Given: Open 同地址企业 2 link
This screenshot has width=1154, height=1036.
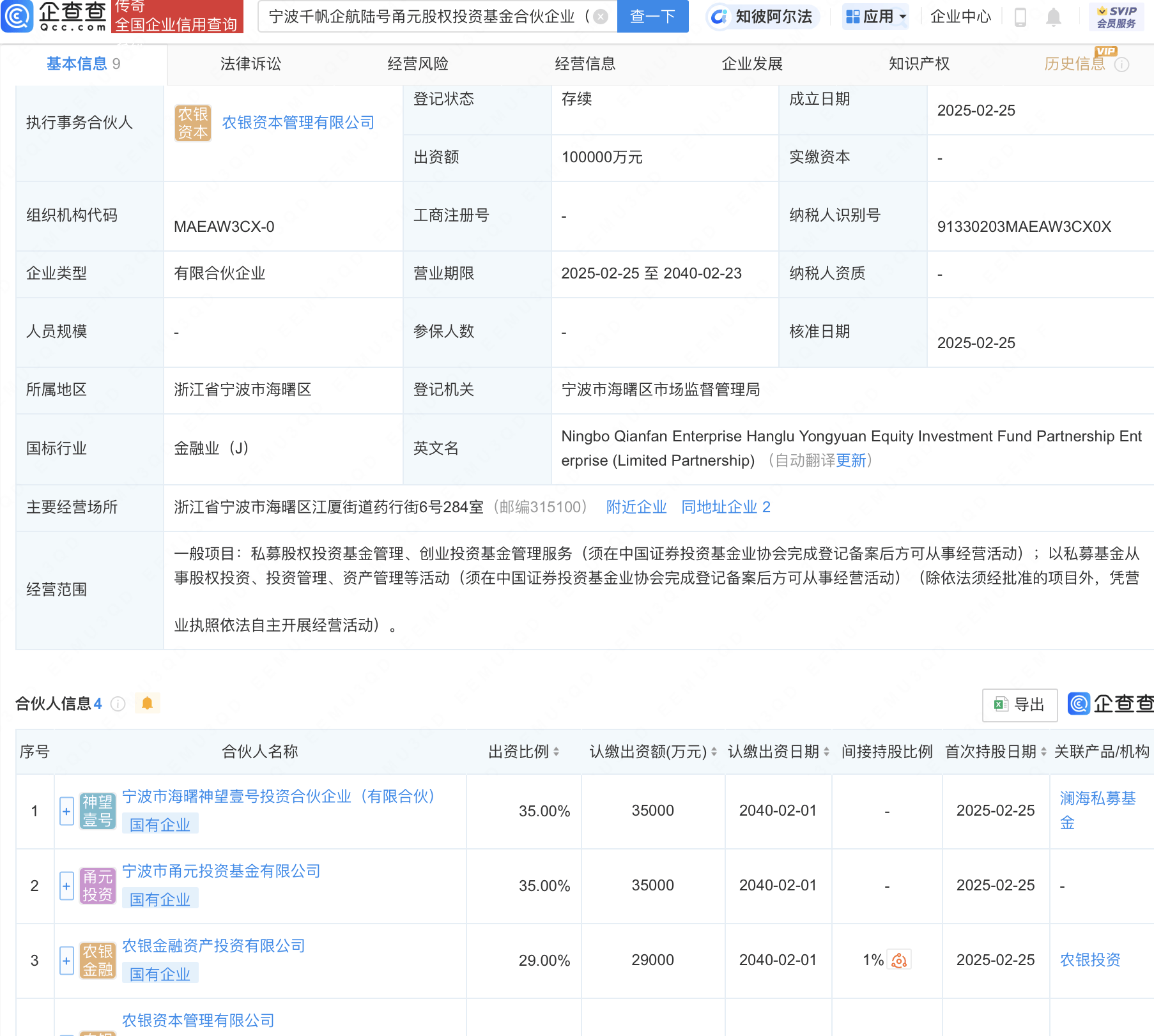Looking at the screenshot, I should tap(726, 507).
